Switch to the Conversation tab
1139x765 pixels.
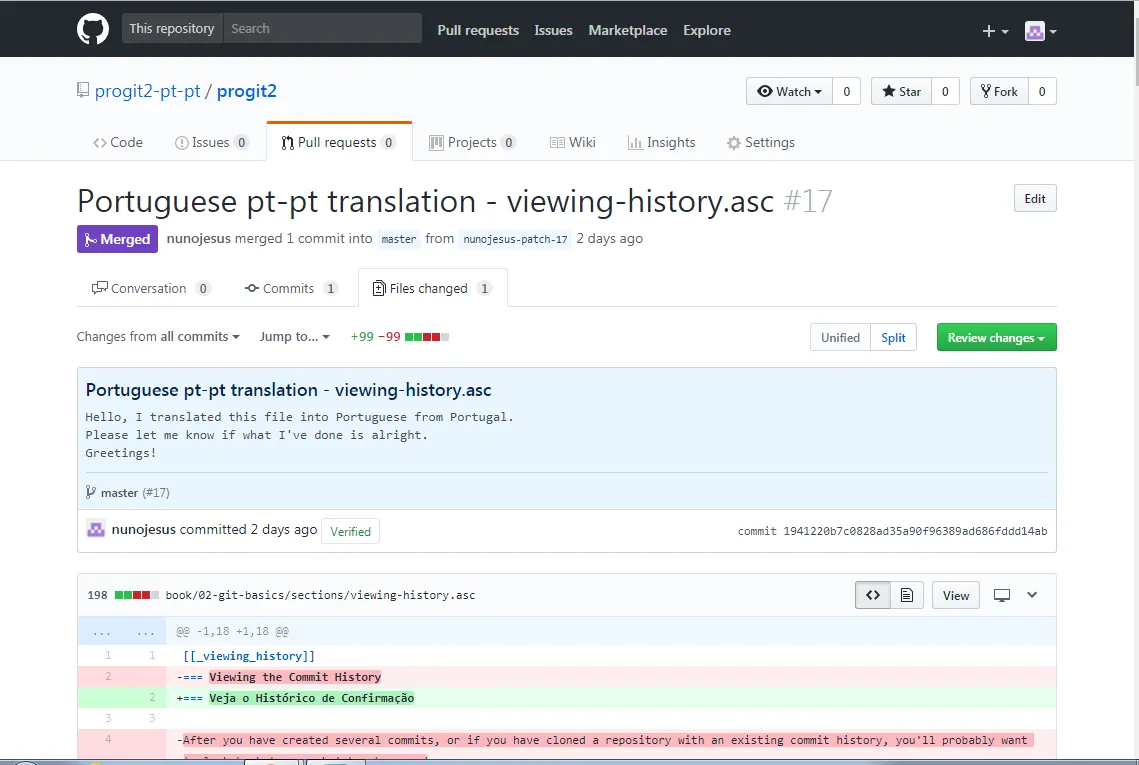pos(151,288)
